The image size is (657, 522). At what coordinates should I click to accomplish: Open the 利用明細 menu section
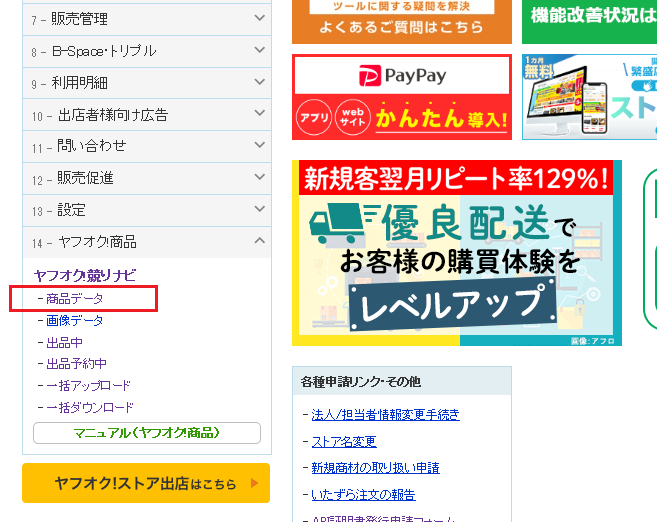click(147, 83)
